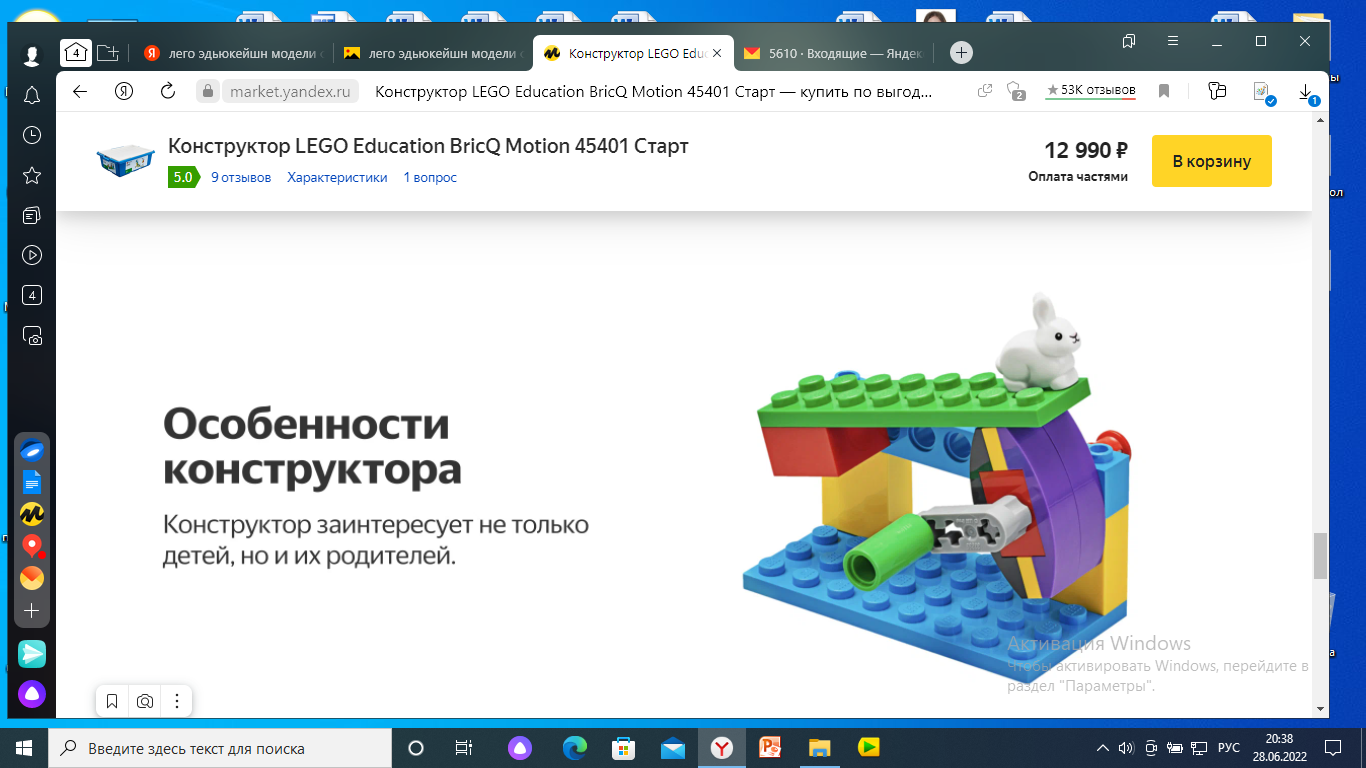Click the product box thumbnail in the header
This screenshot has height=768, width=1366.
126,161
